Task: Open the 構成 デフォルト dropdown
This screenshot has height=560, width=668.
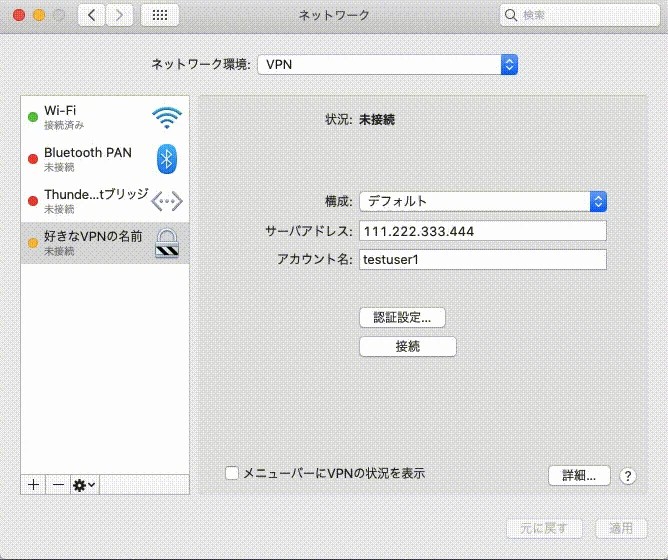Action: (483, 201)
